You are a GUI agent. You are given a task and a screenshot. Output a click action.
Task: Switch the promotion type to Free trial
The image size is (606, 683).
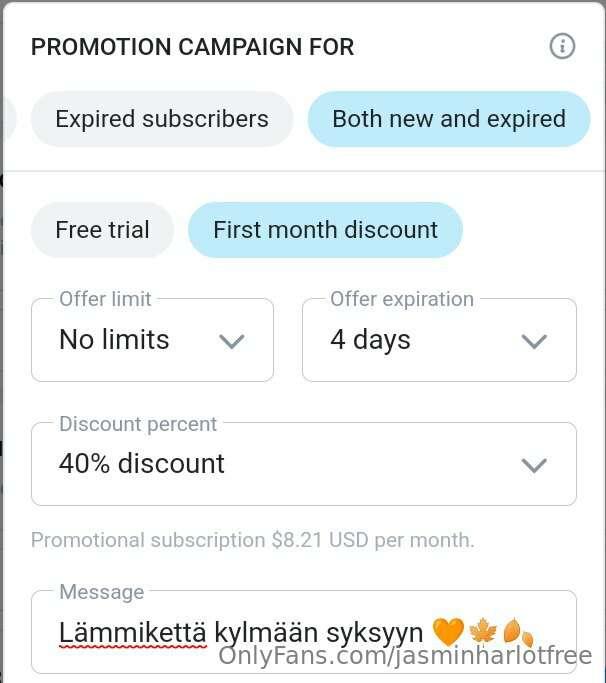[102, 230]
